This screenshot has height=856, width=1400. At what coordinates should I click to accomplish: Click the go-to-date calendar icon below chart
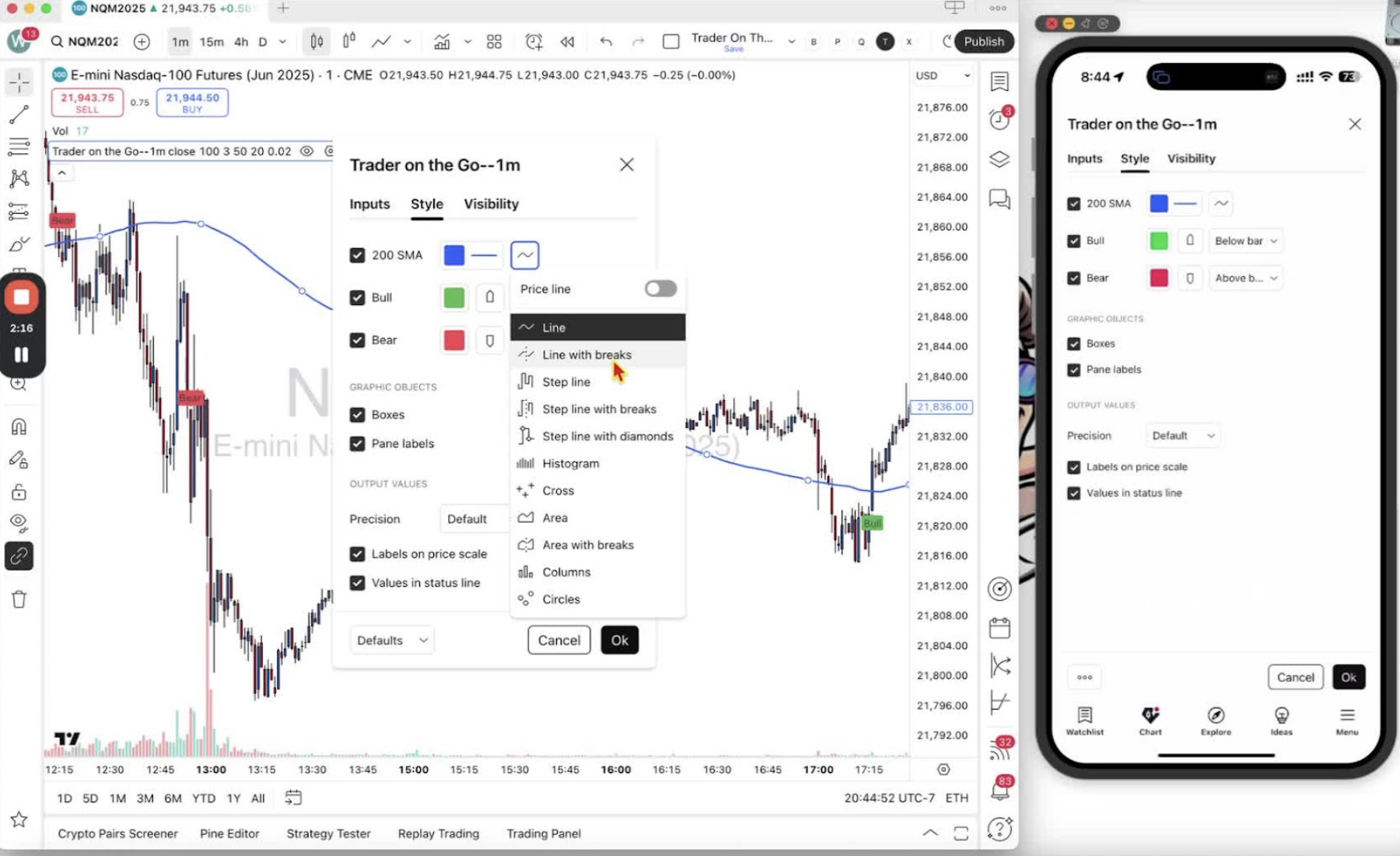(293, 798)
